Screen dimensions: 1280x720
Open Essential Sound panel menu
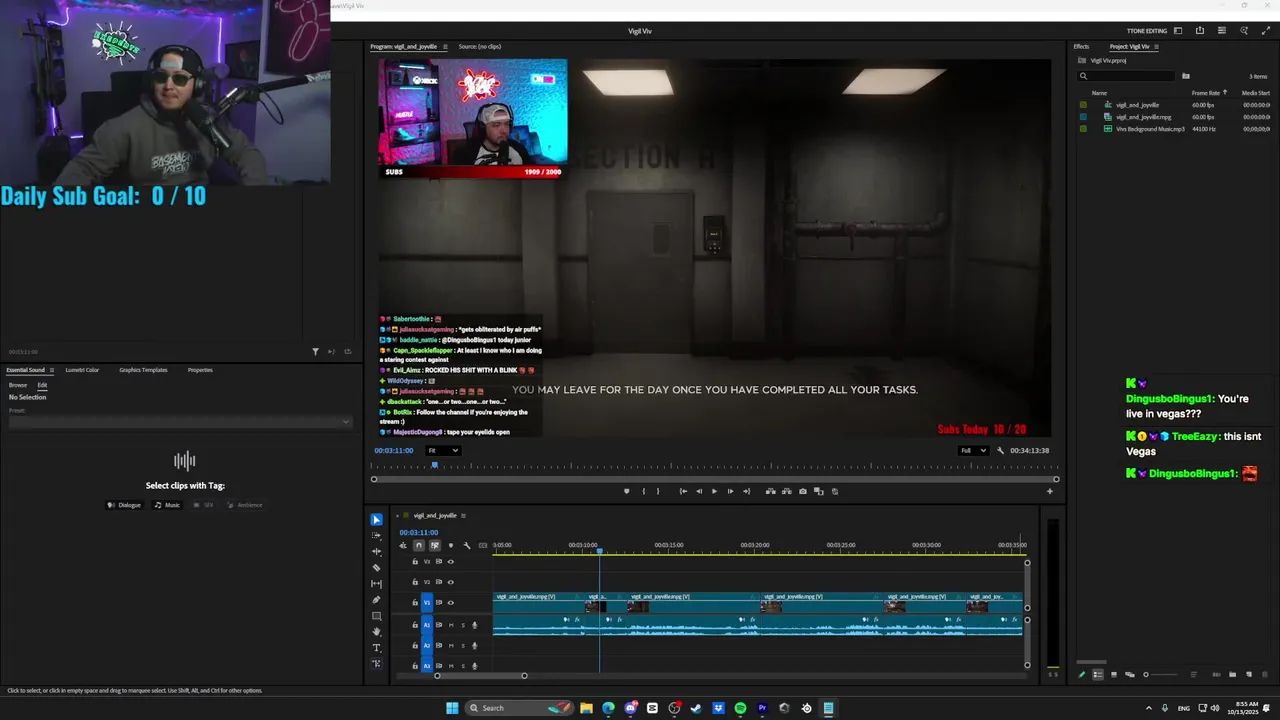click(52, 370)
